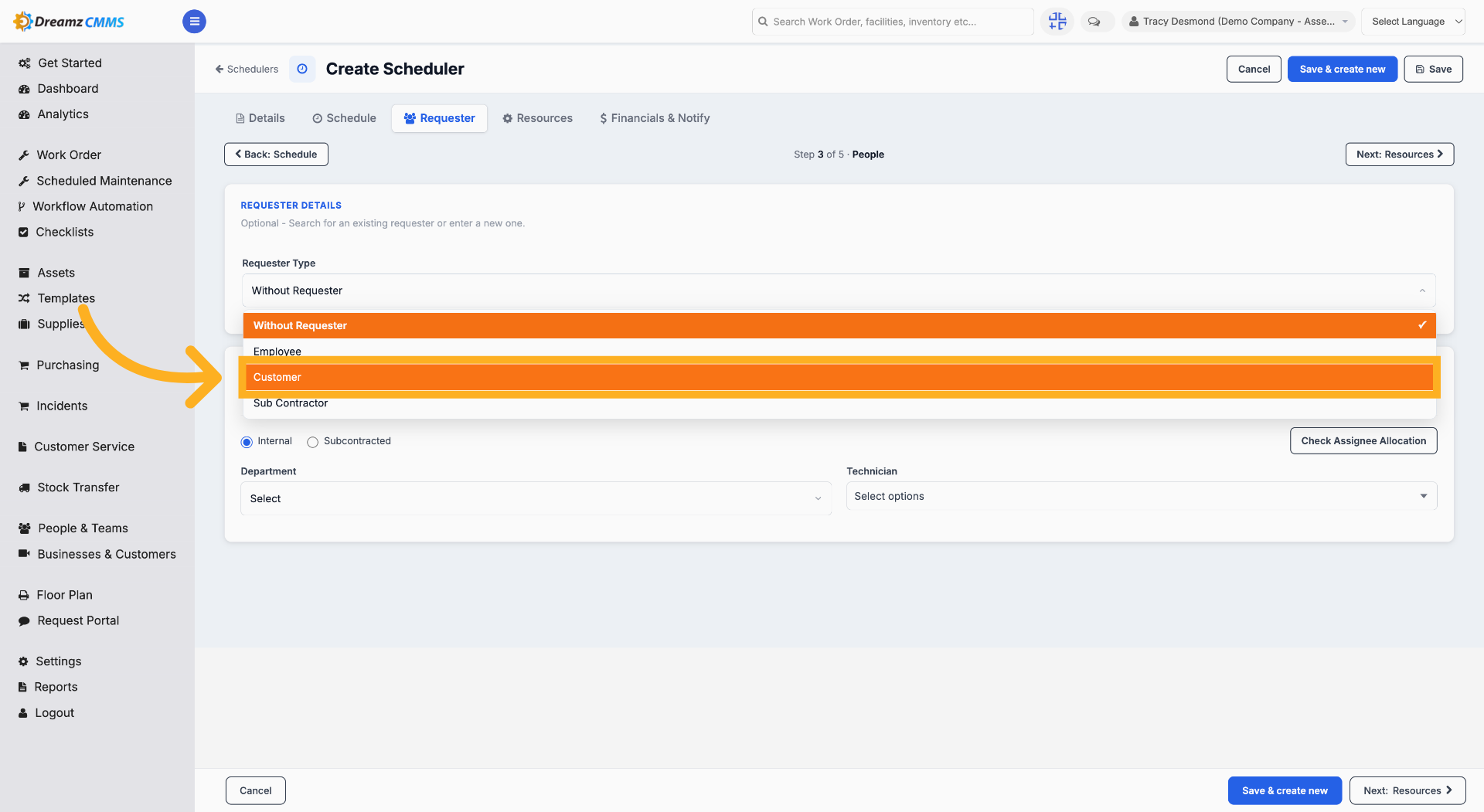Open the chat messages icon in header
Viewport: 1484px width, 812px height.
pyautogui.click(x=1094, y=22)
